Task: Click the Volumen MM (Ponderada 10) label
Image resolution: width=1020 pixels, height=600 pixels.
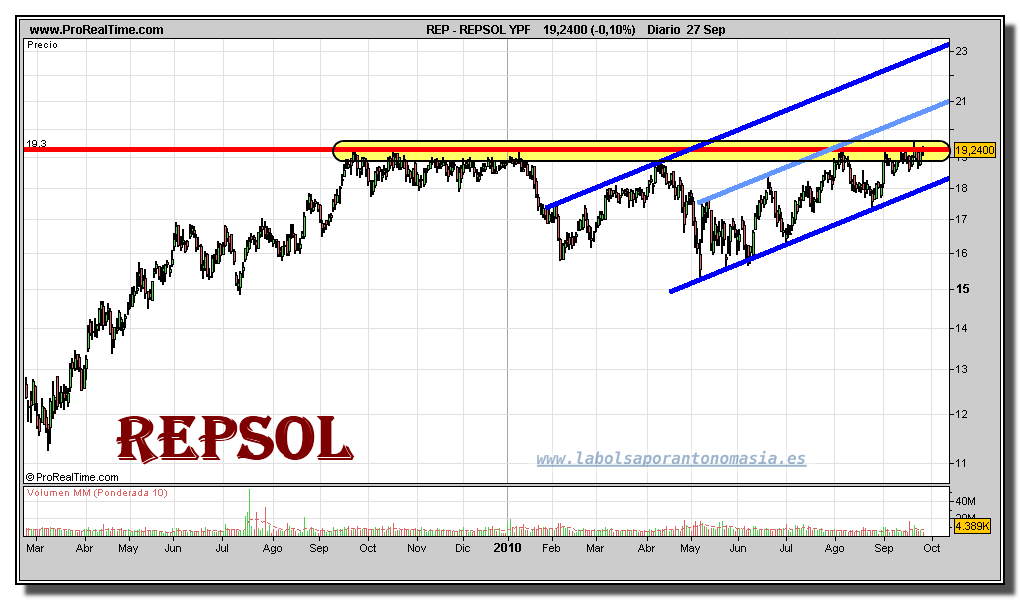Action: pyautogui.click(x=97, y=493)
